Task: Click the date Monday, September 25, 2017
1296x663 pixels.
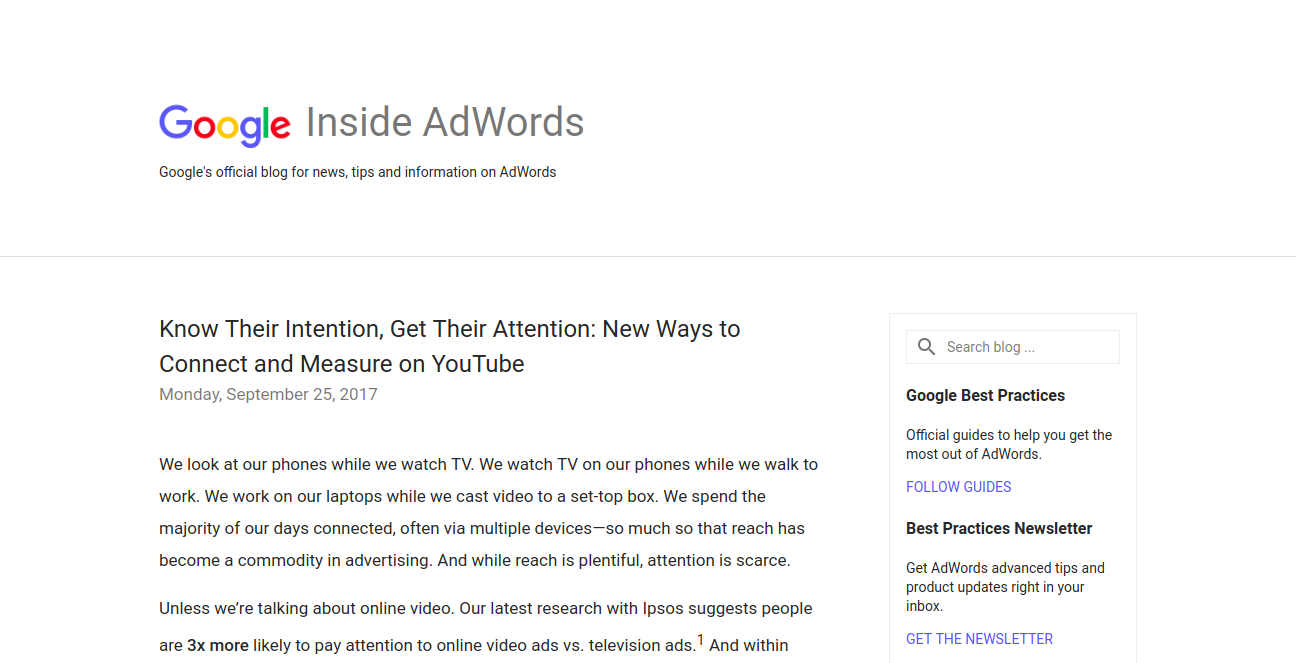Action: tap(268, 394)
